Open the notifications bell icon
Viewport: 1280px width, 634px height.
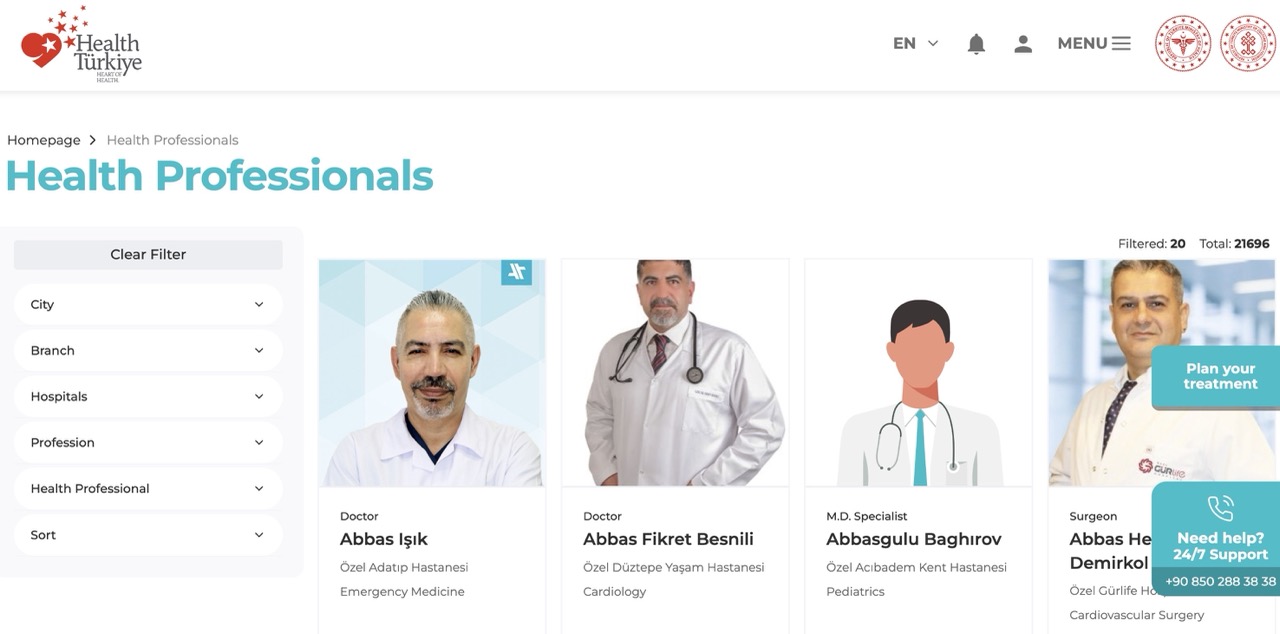(x=976, y=44)
